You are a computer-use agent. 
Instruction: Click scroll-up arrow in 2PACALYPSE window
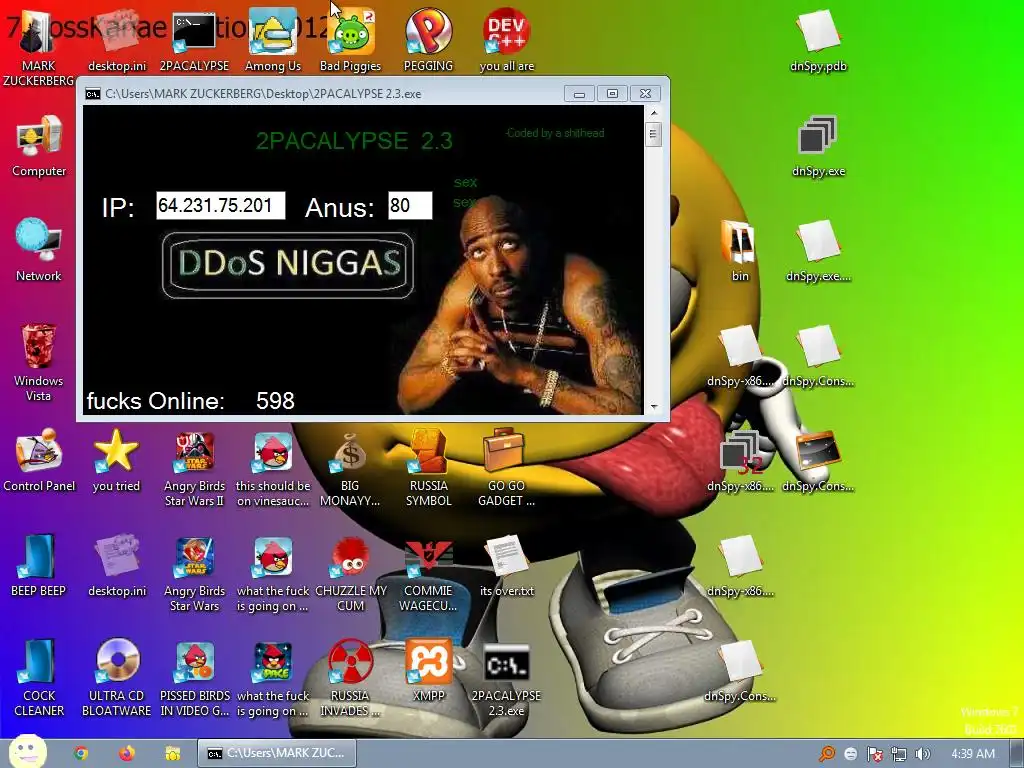[654, 113]
